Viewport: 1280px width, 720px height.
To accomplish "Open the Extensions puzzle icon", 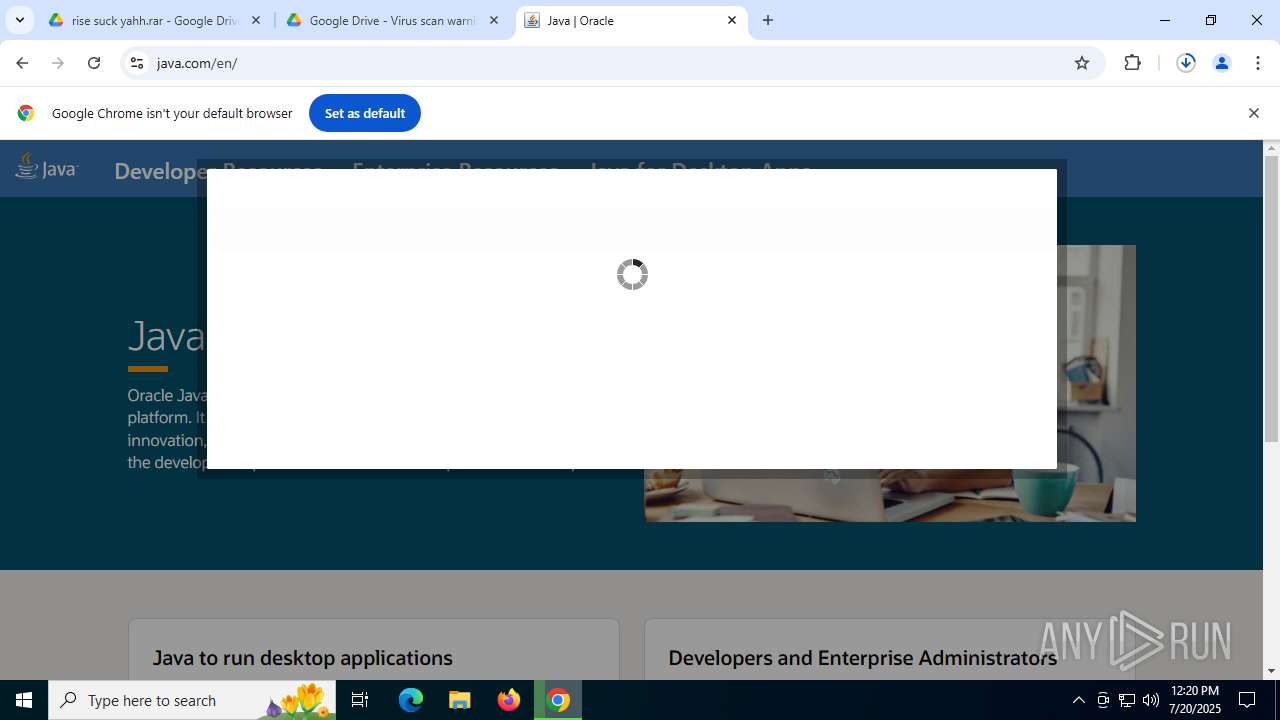I will pos(1133,63).
